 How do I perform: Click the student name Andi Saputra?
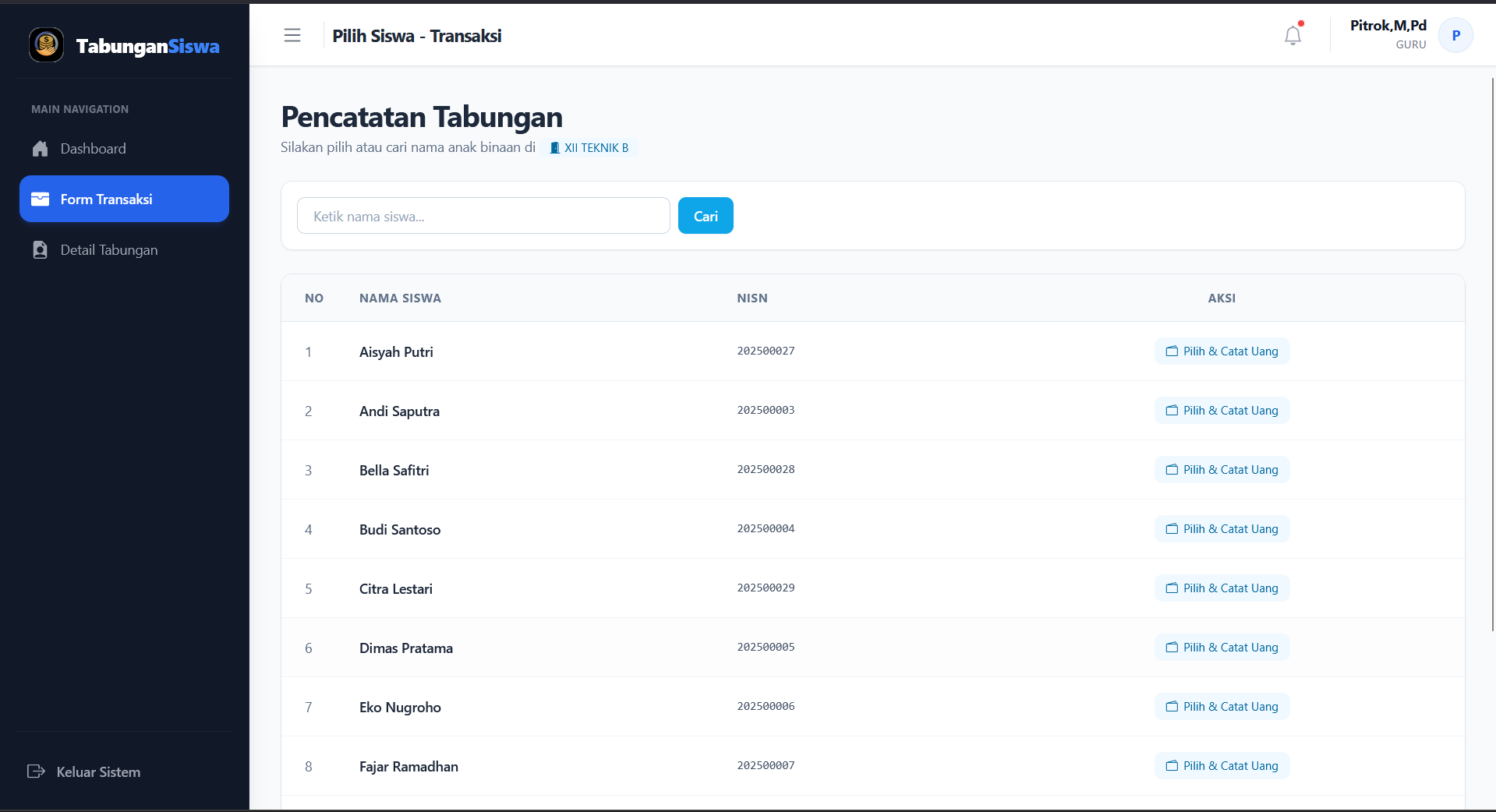point(399,411)
